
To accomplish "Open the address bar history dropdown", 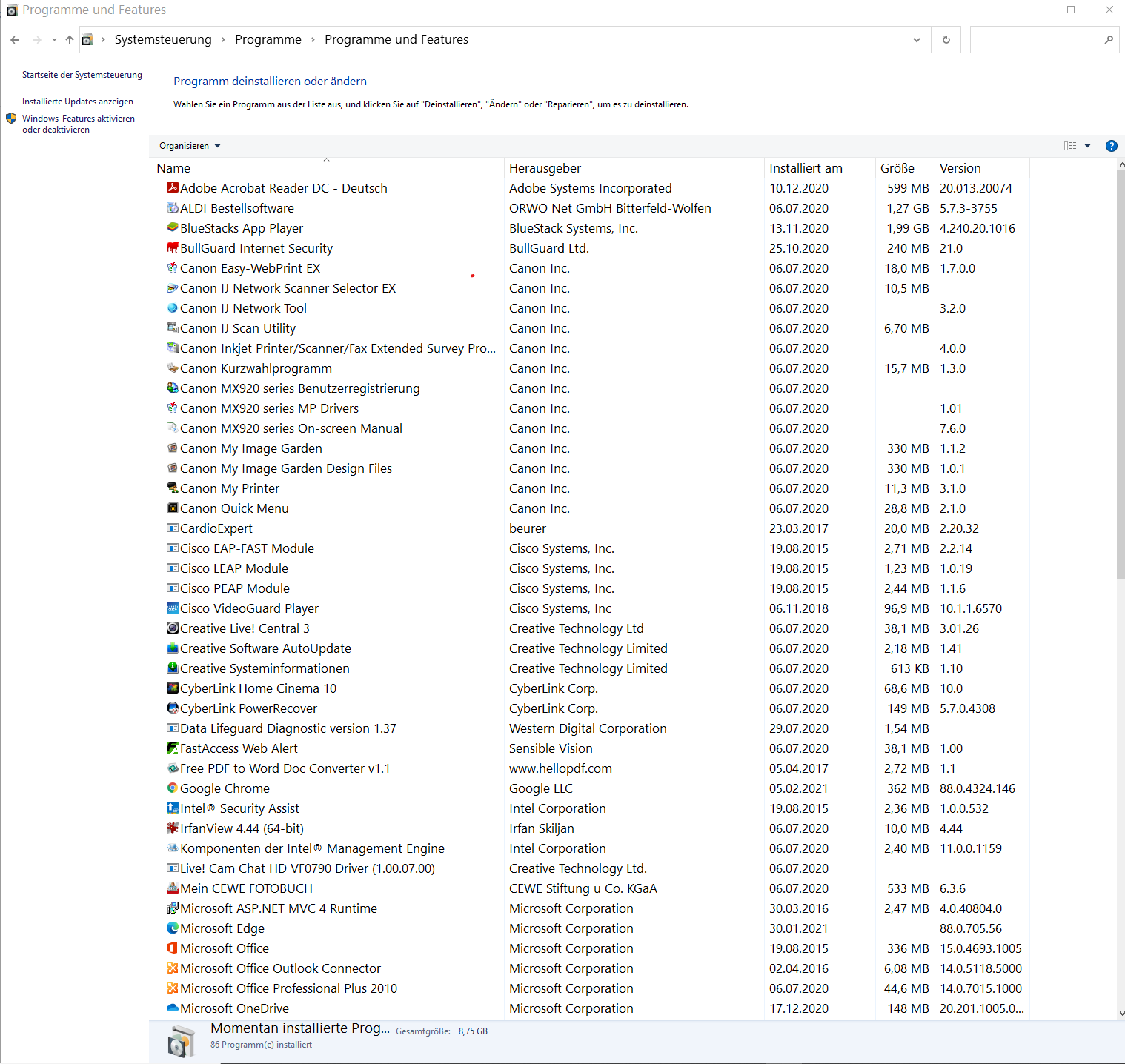I will point(917,40).
